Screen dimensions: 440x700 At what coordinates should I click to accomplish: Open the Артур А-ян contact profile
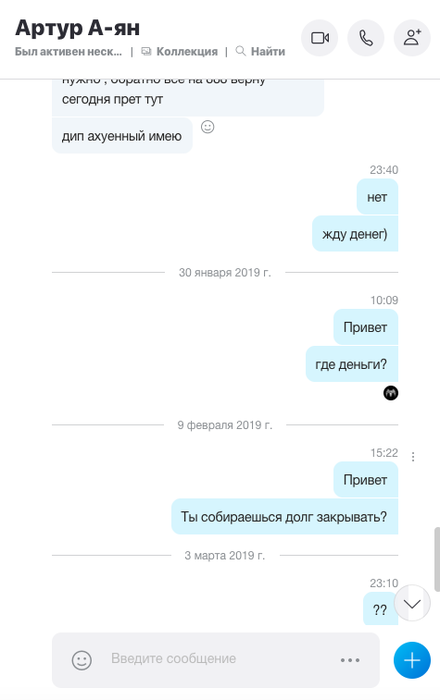[x=78, y=28]
